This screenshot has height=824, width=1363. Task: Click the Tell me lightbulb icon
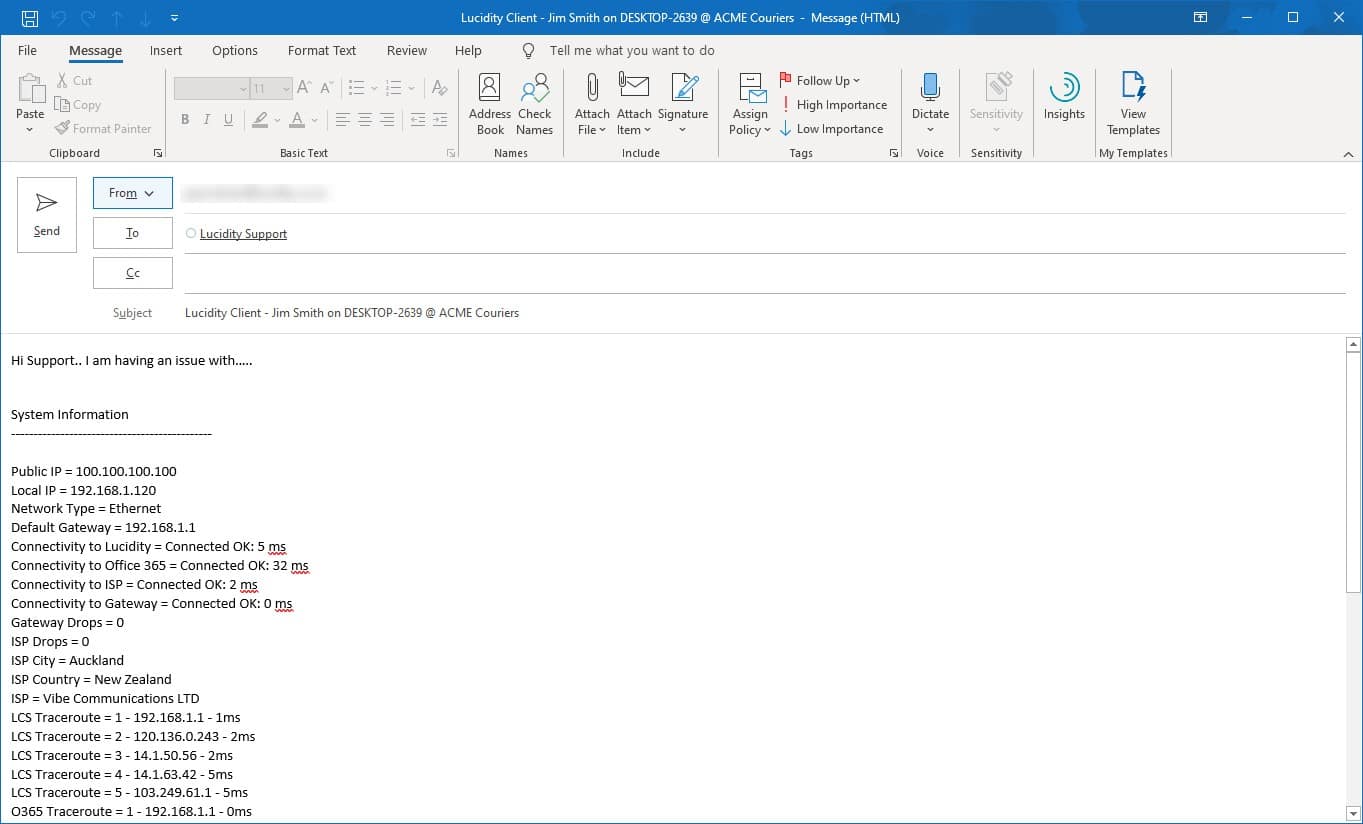[x=530, y=50]
